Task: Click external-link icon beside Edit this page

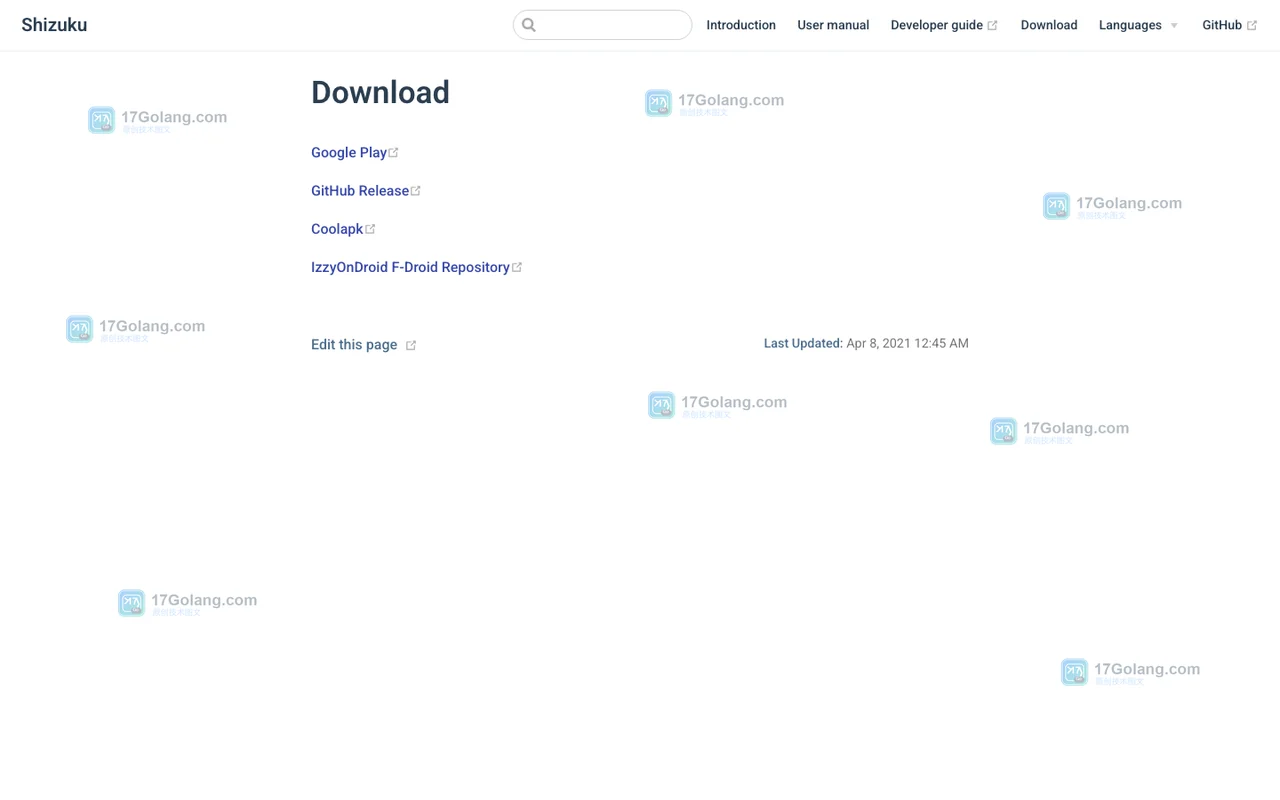Action: (x=411, y=345)
